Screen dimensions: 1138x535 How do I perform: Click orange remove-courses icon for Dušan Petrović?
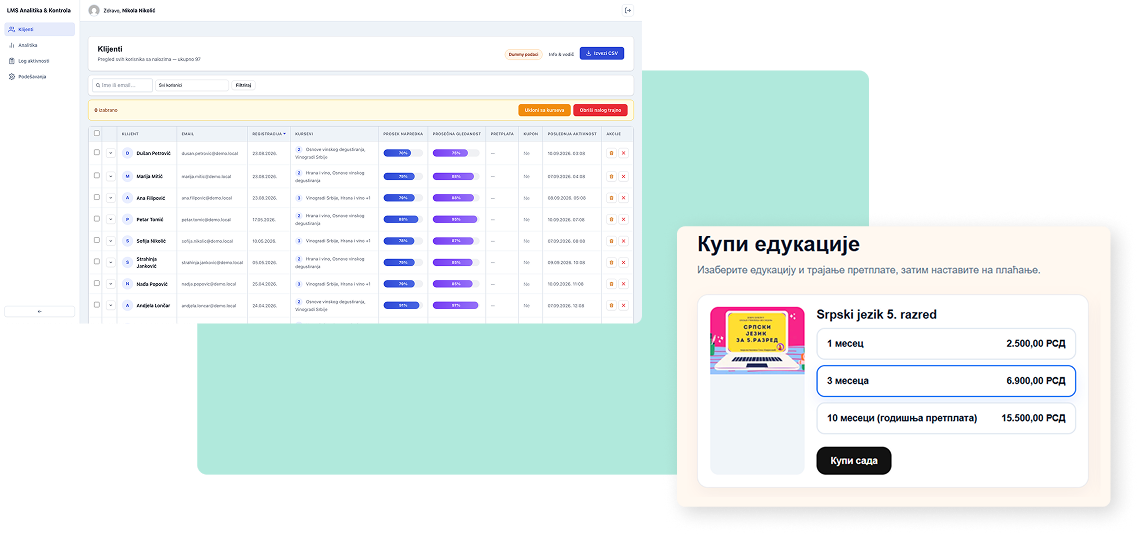(x=611, y=153)
